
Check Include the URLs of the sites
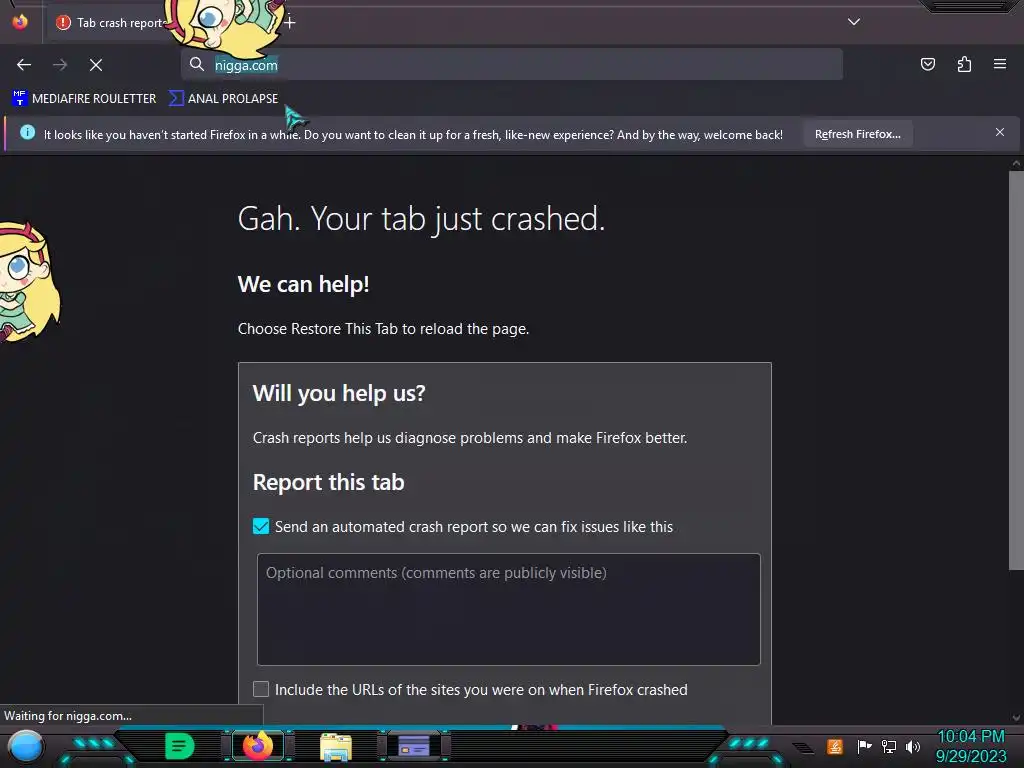tap(261, 689)
